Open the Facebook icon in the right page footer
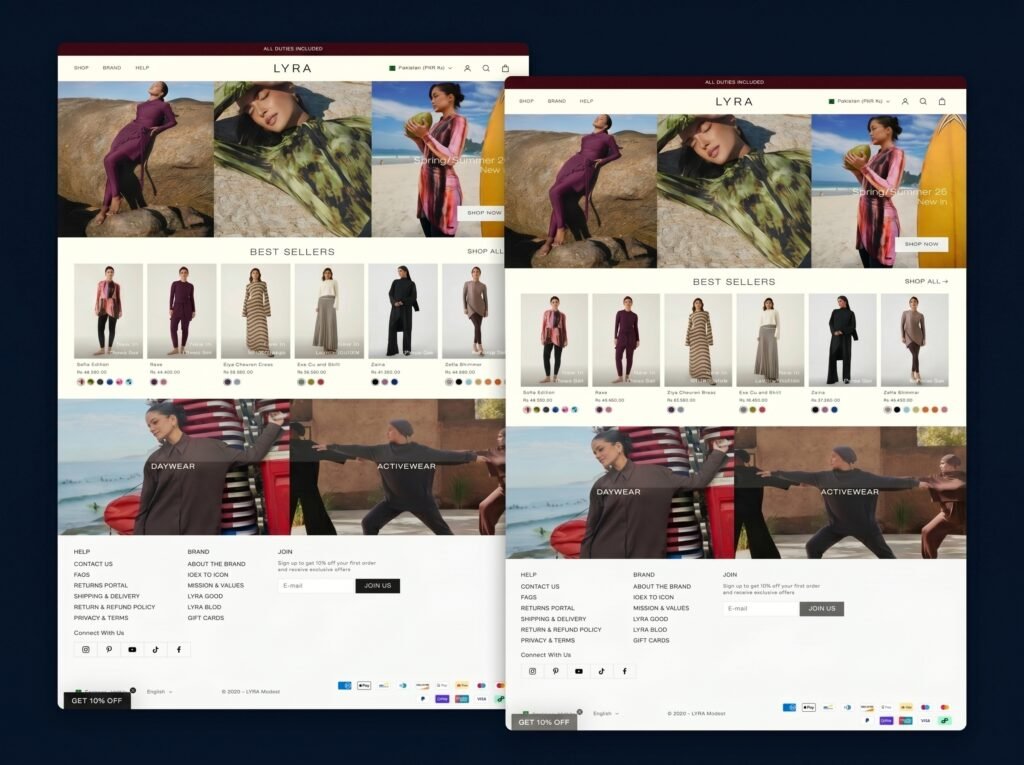The image size is (1024, 765). click(624, 671)
